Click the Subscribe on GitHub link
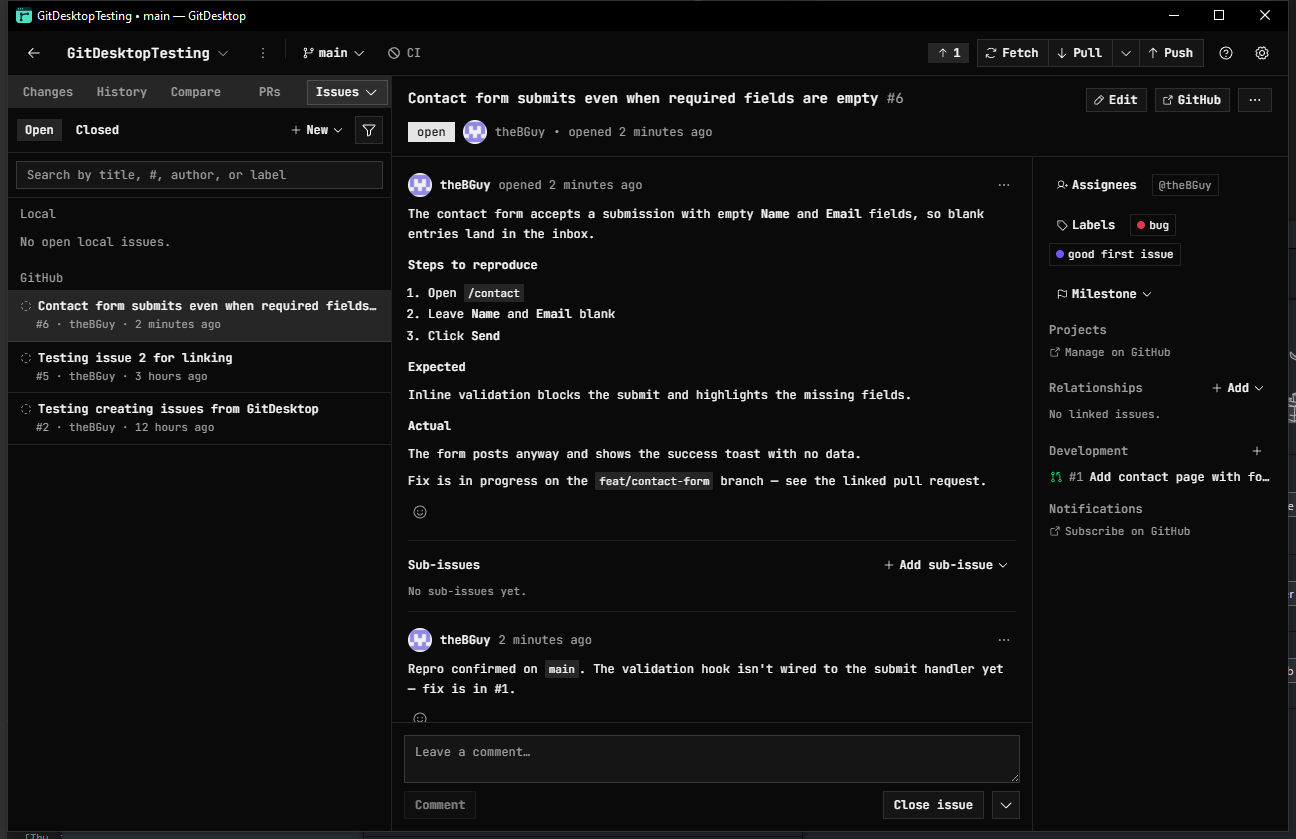The image size is (1296, 839). point(1120,531)
